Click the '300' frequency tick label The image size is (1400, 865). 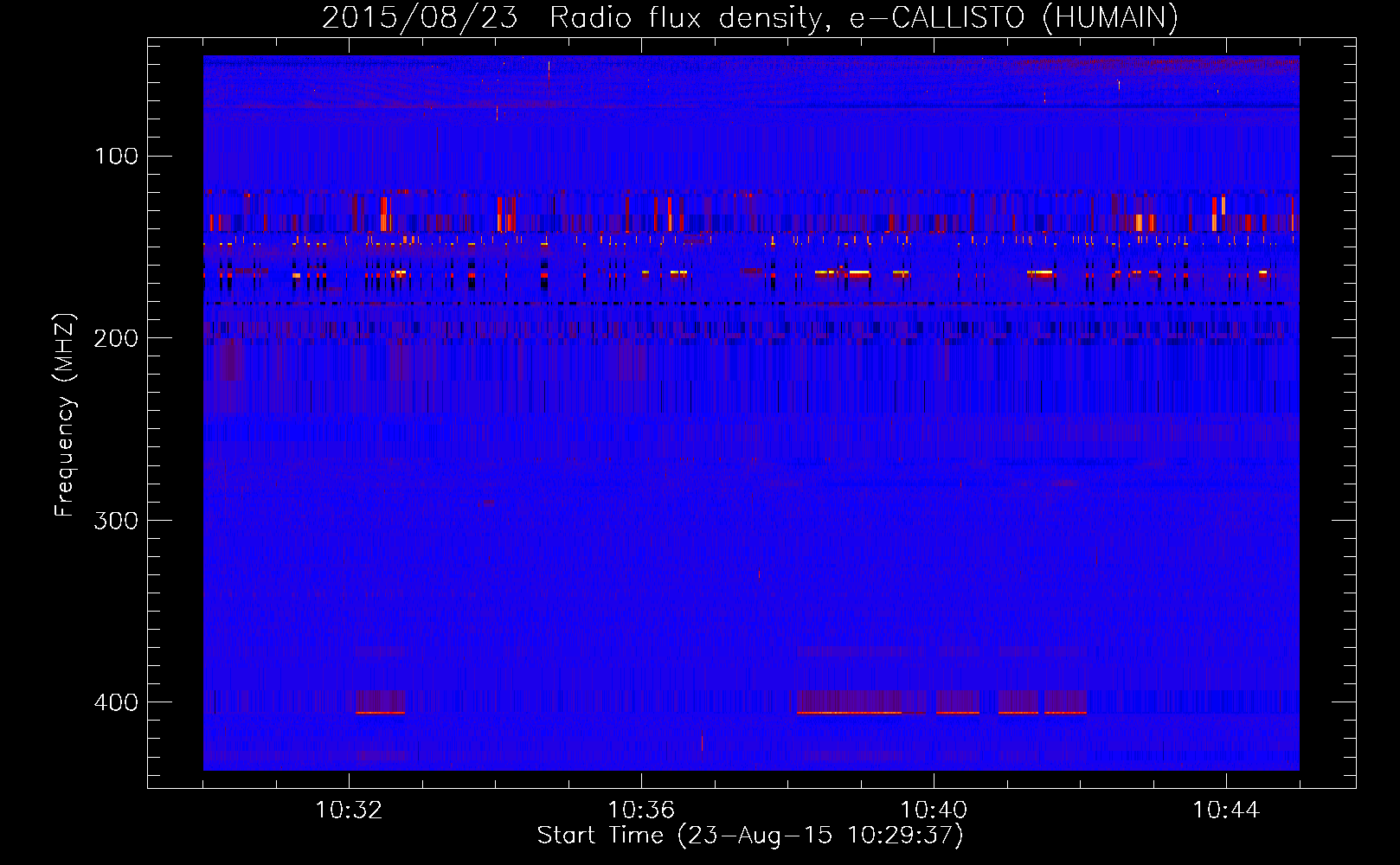coord(116,520)
